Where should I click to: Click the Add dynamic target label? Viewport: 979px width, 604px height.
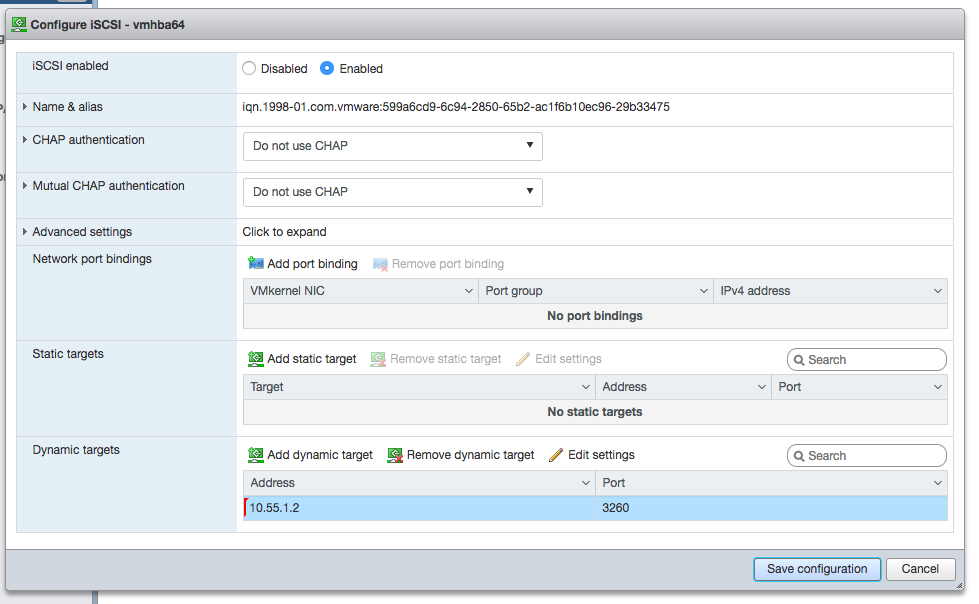pos(320,455)
